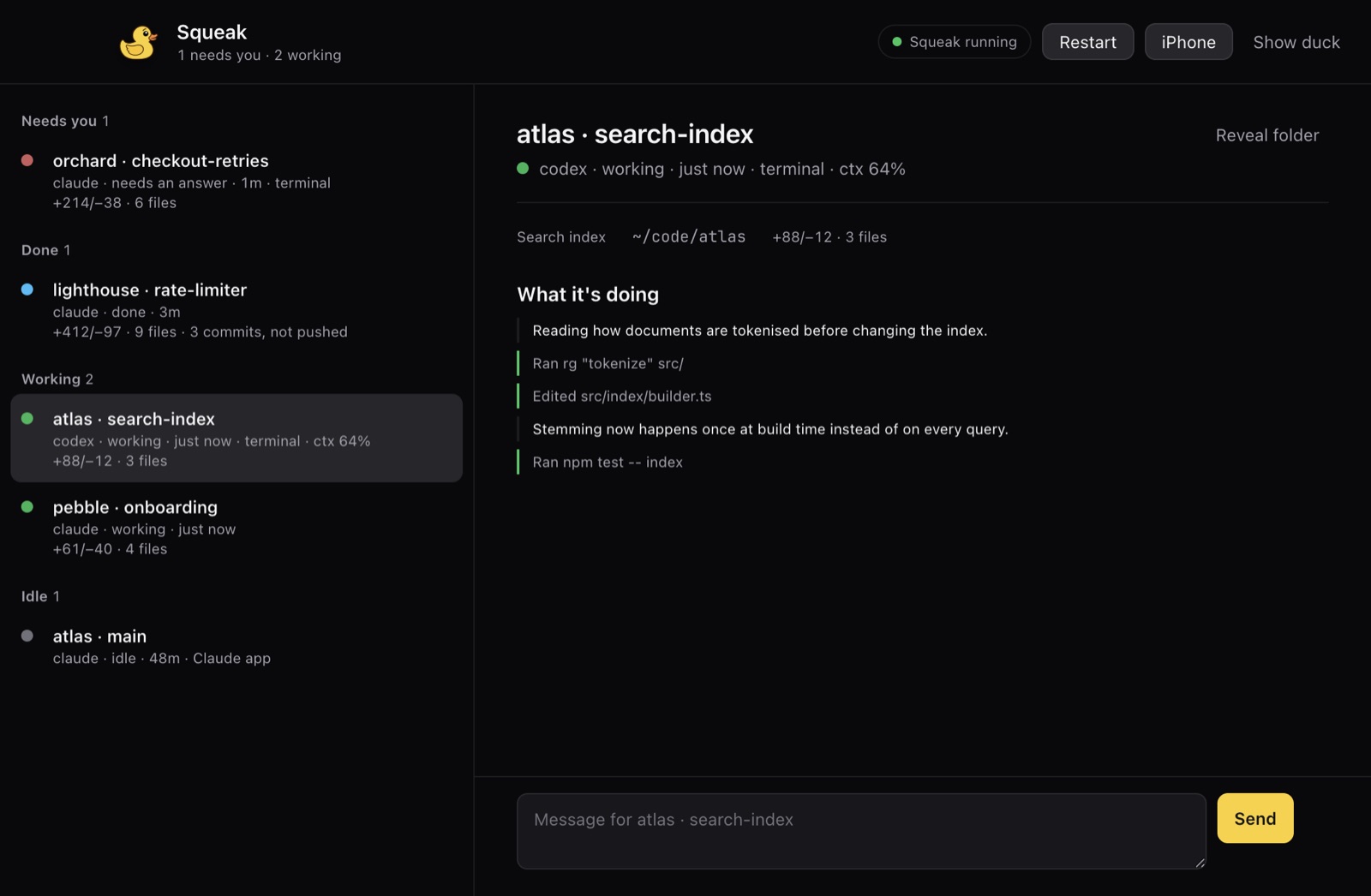This screenshot has height=896, width=1371.
Task: Click the red status dot beside orchard · checkout-retries
Action: click(27, 160)
